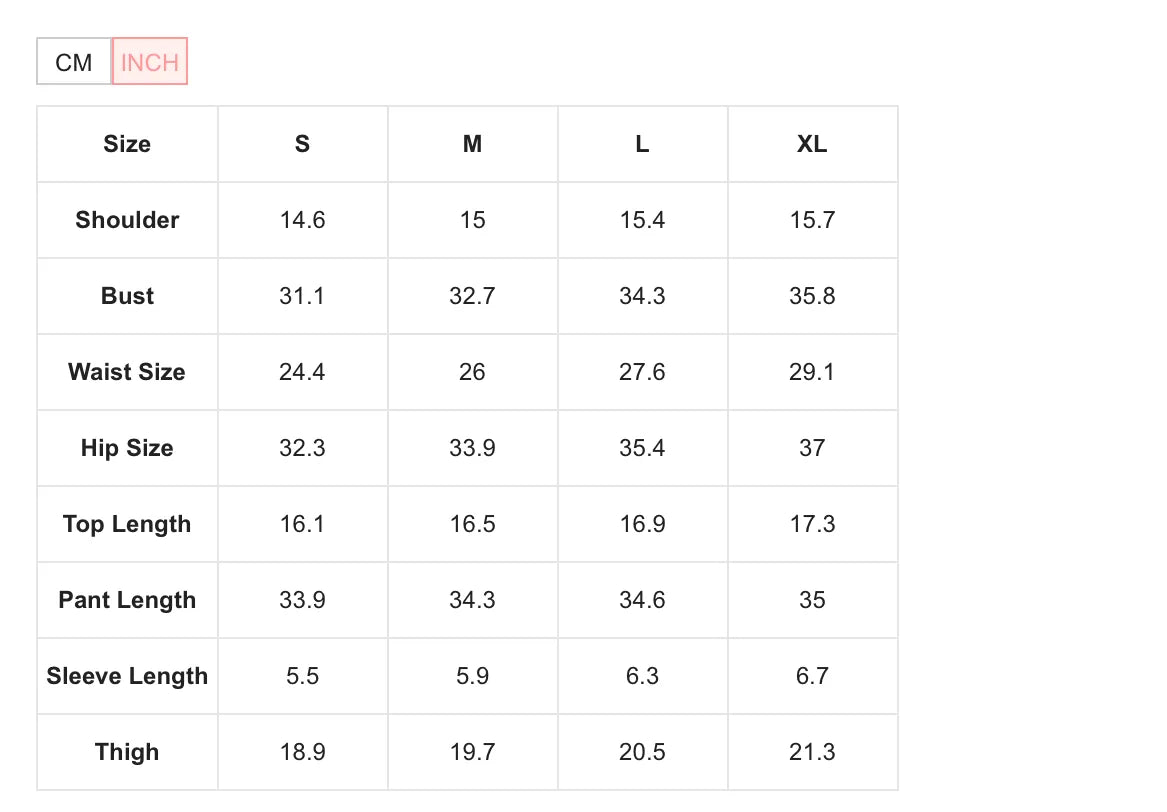Select the M size column header
The height and width of the screenshot is (812, 1167).
(472, 144)
